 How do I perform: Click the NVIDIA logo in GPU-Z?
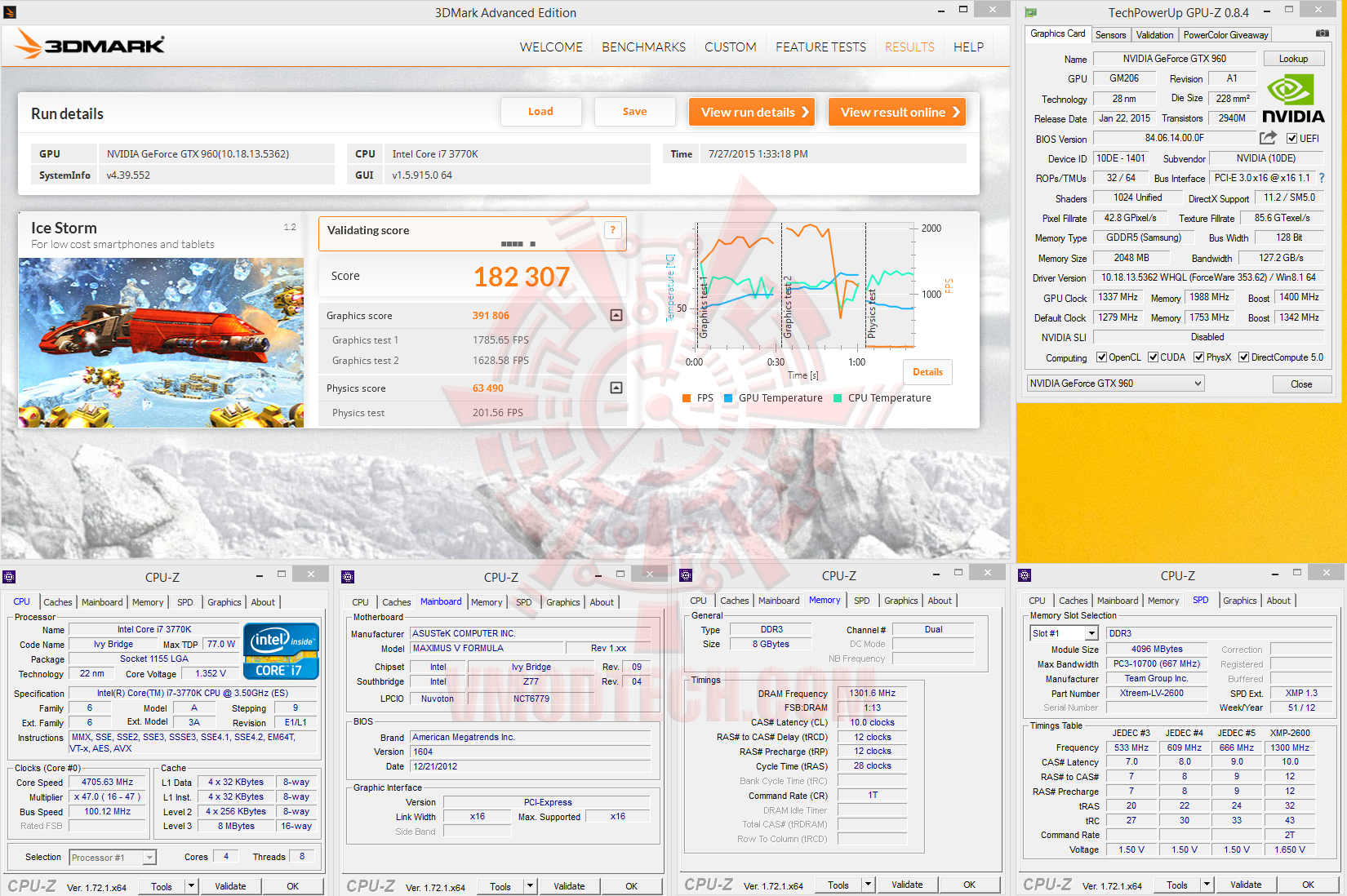[1293, 99]
